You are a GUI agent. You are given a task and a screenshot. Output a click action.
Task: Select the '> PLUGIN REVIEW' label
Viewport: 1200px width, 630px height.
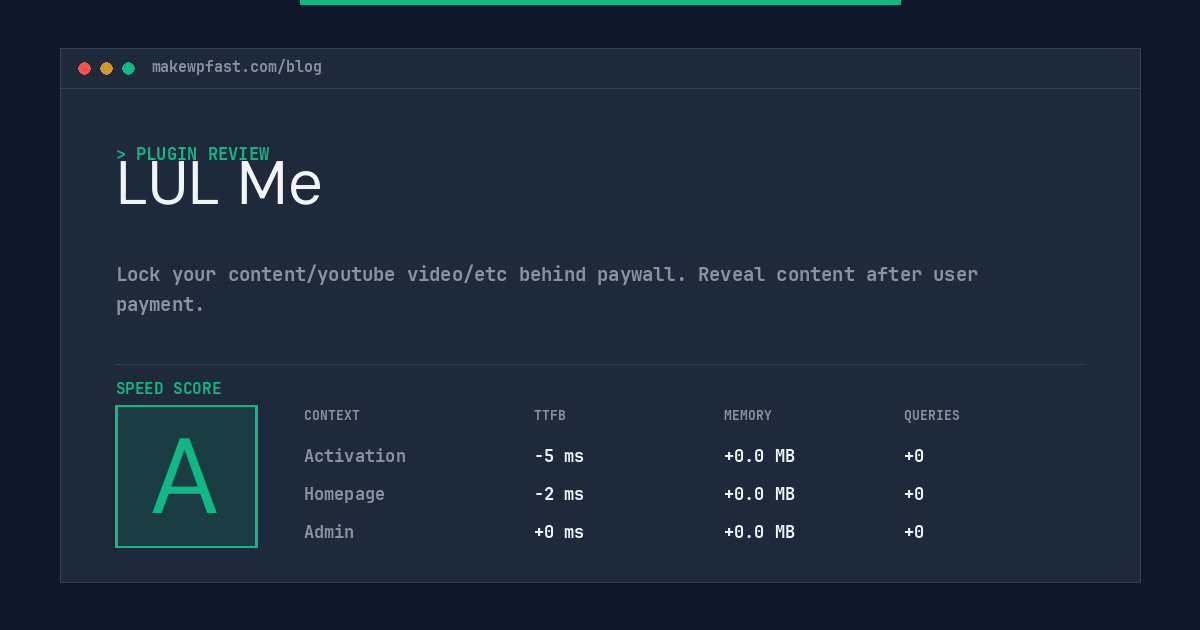[x=193, y=154]
